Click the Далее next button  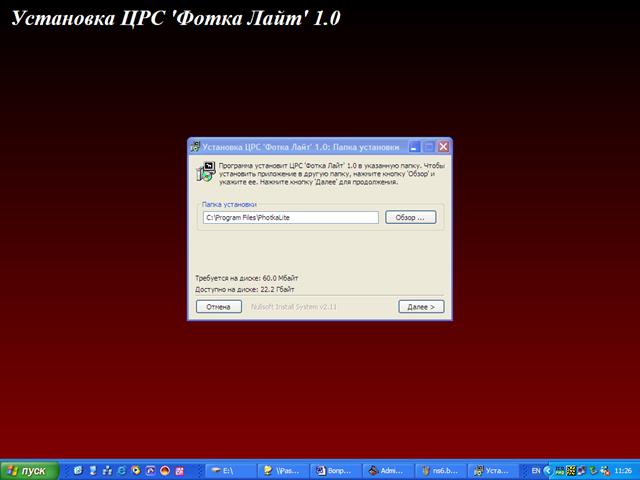pyautogui.click(x=421, y=307)
